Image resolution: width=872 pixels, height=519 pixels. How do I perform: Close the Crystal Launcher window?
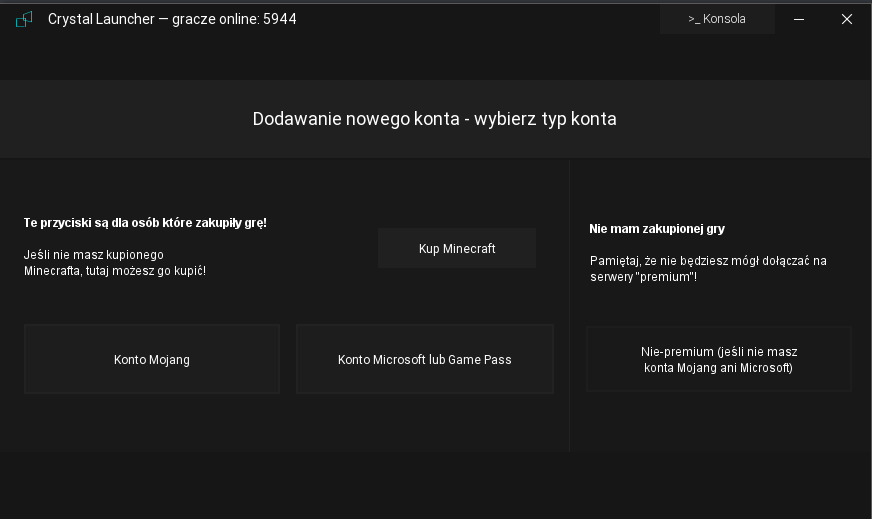(x=846, y=19)
